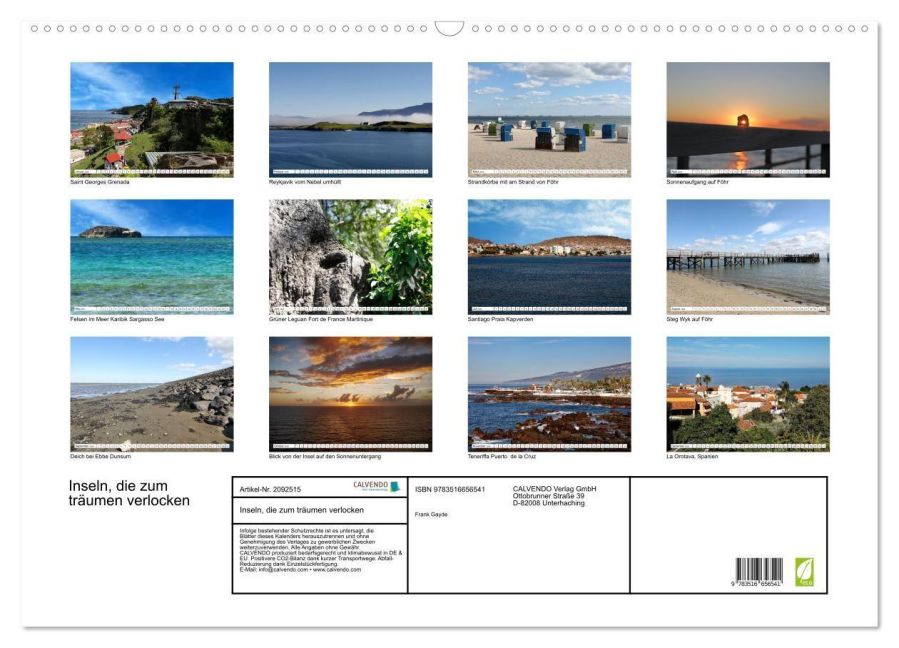Open the Sonnenaufgang auf Föhr sunrise photo

747,119
